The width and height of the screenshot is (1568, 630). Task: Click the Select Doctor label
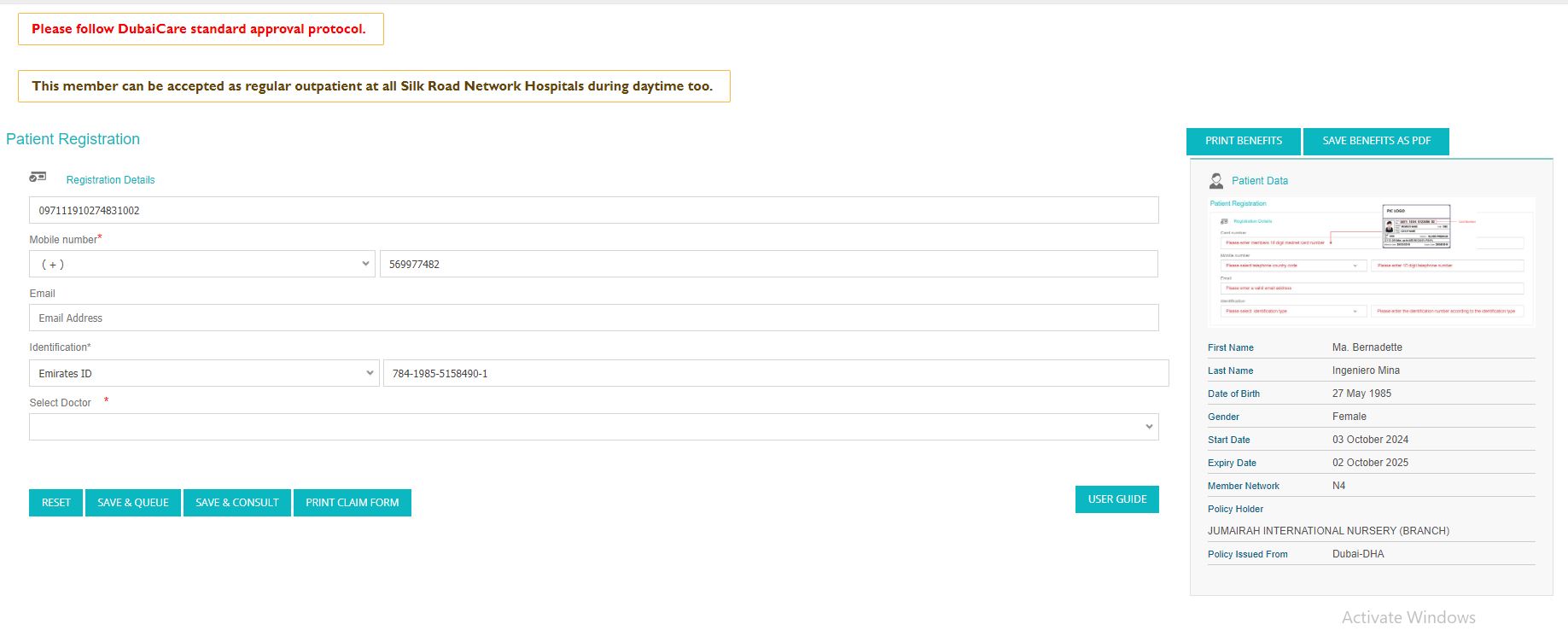click(60, 403)
